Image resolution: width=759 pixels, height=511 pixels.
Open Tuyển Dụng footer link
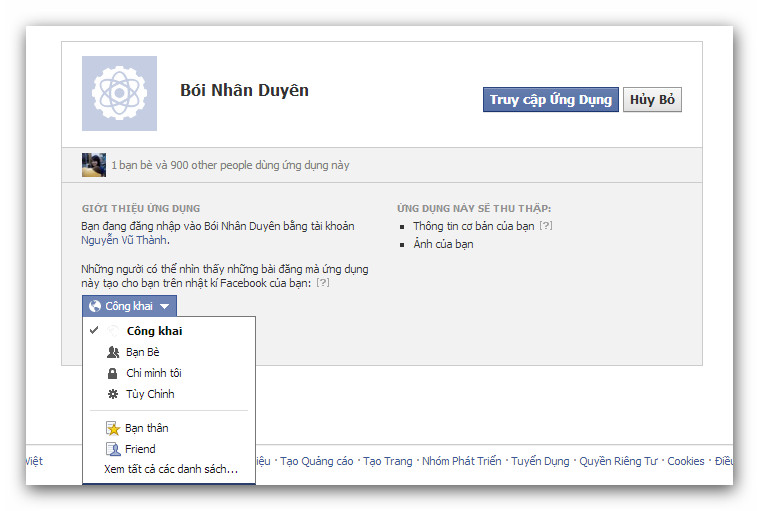(540, 461)
